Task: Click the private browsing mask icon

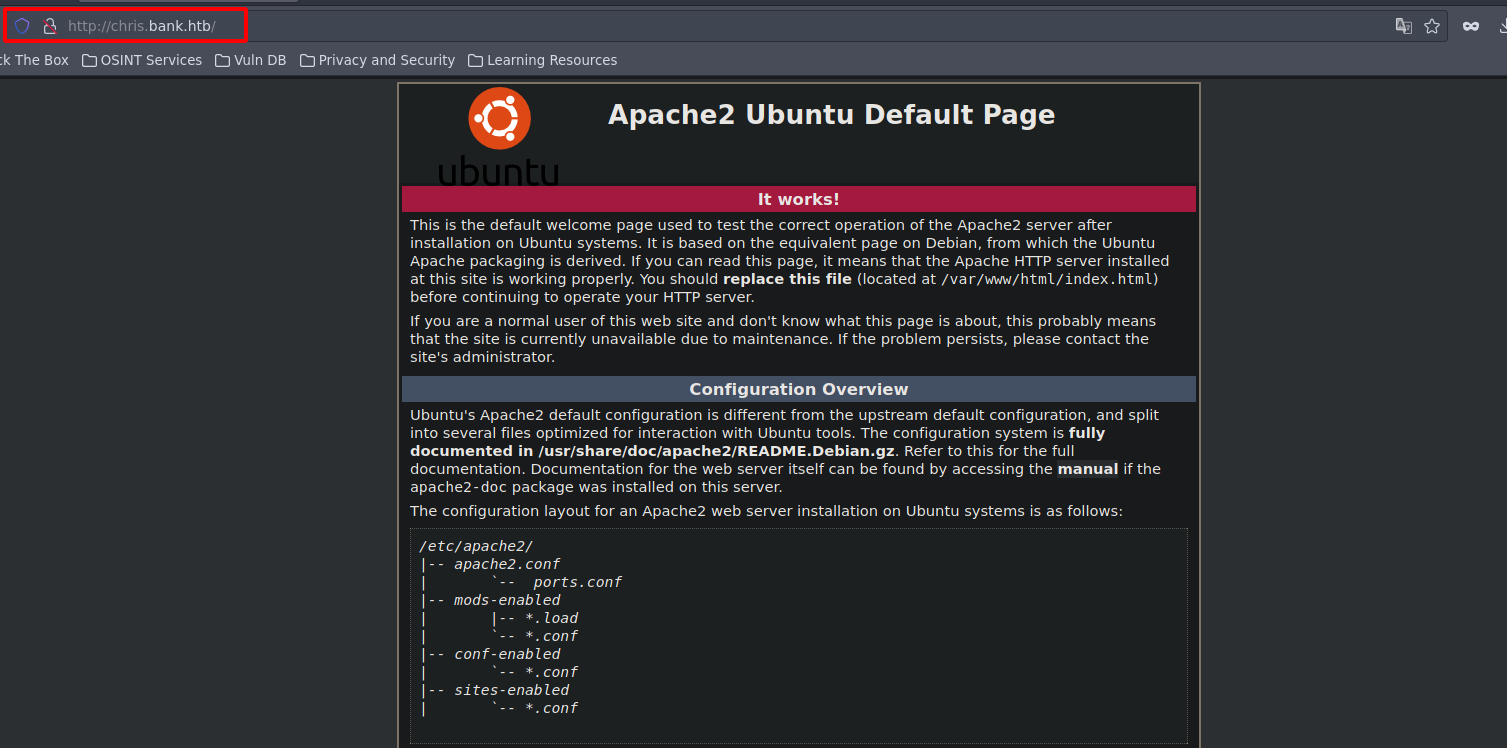Action: pyautogui.click(x=1470, y=26)
